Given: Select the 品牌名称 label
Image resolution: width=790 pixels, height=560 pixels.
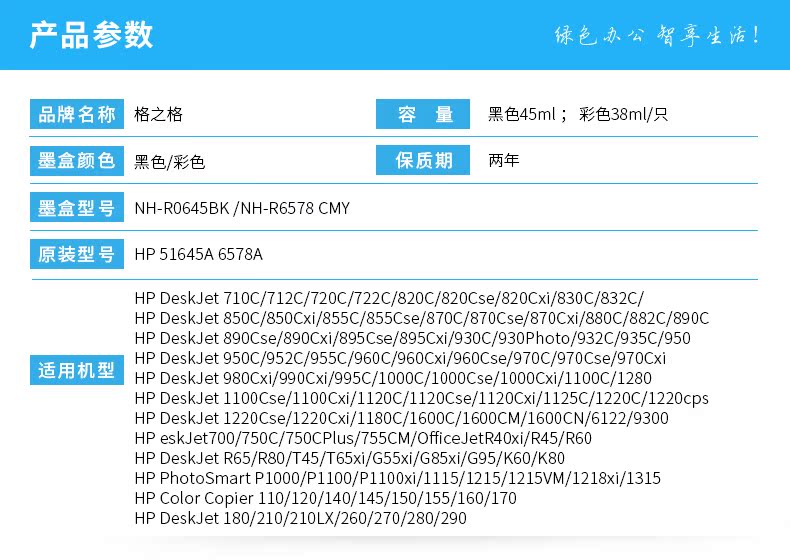Looking at the screenshot, I should [77, 114].
